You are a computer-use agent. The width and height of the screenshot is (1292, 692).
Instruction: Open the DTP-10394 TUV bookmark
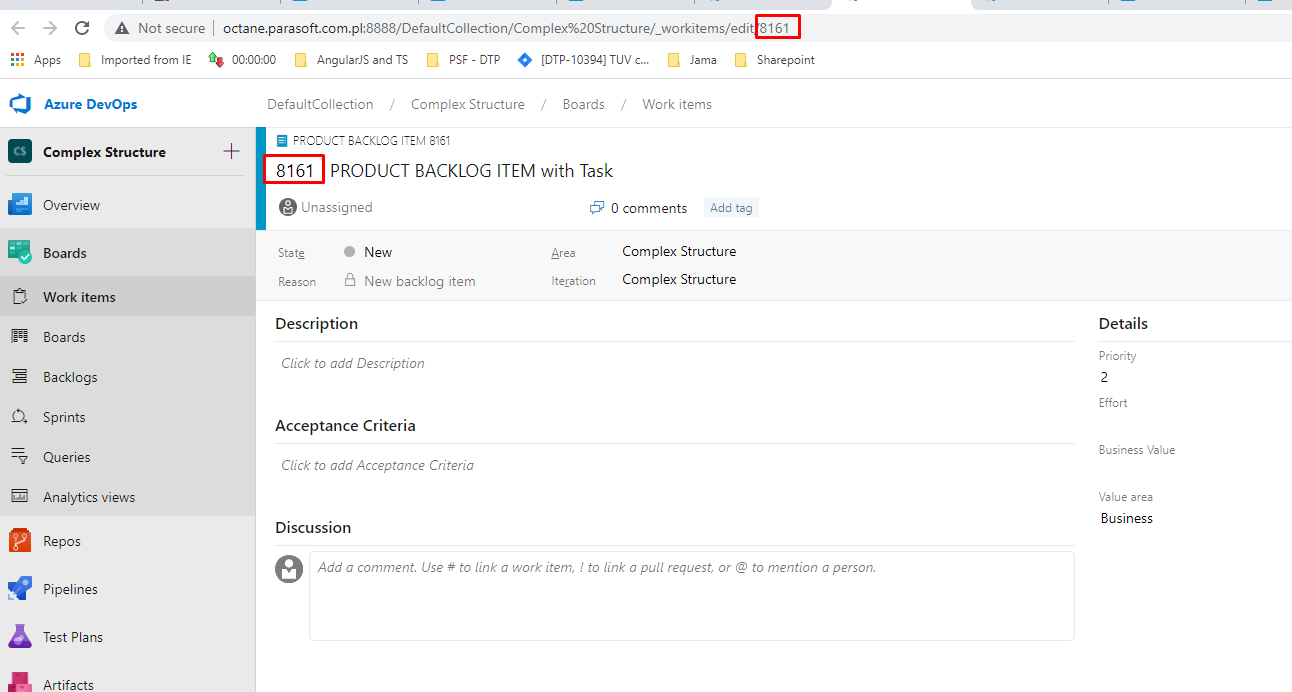(x=584, y=60)
